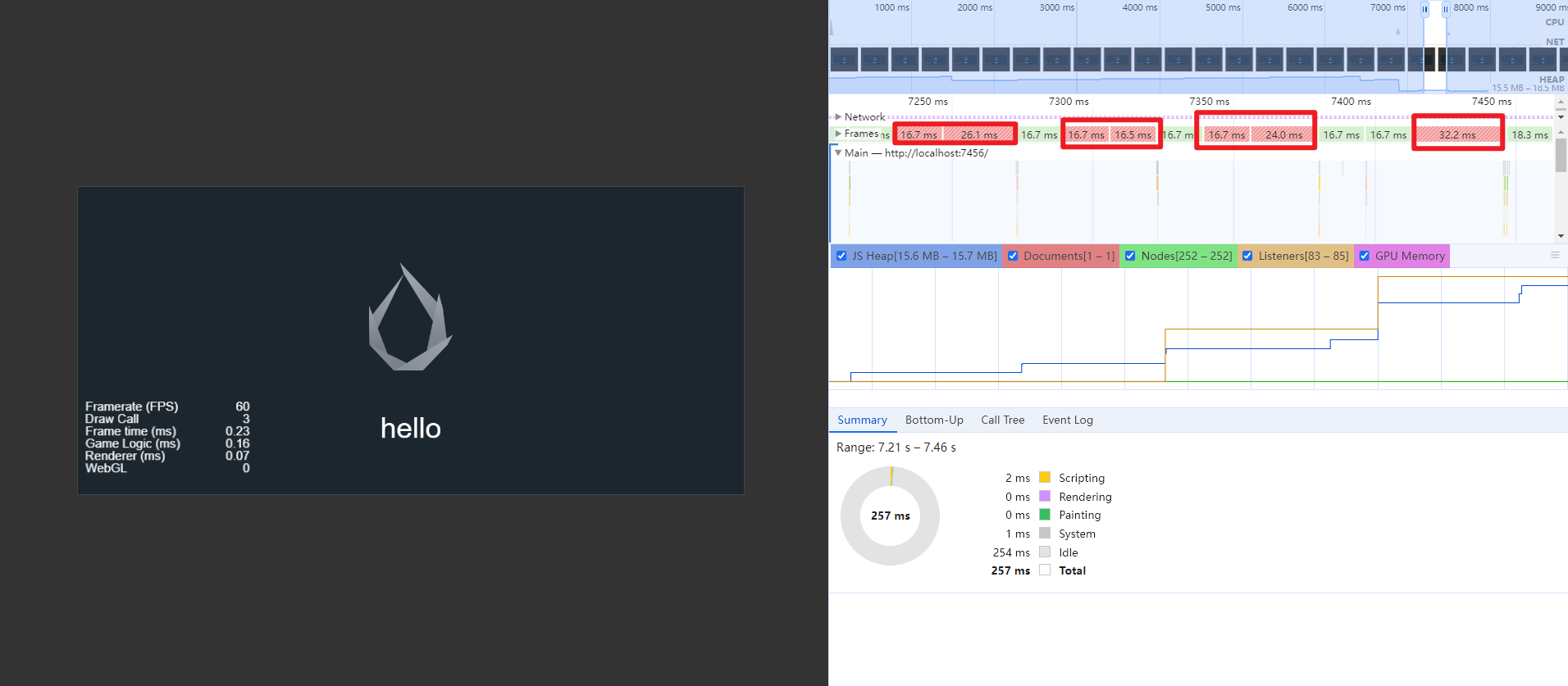Grab the right overview selection handle

point(1446,9)
